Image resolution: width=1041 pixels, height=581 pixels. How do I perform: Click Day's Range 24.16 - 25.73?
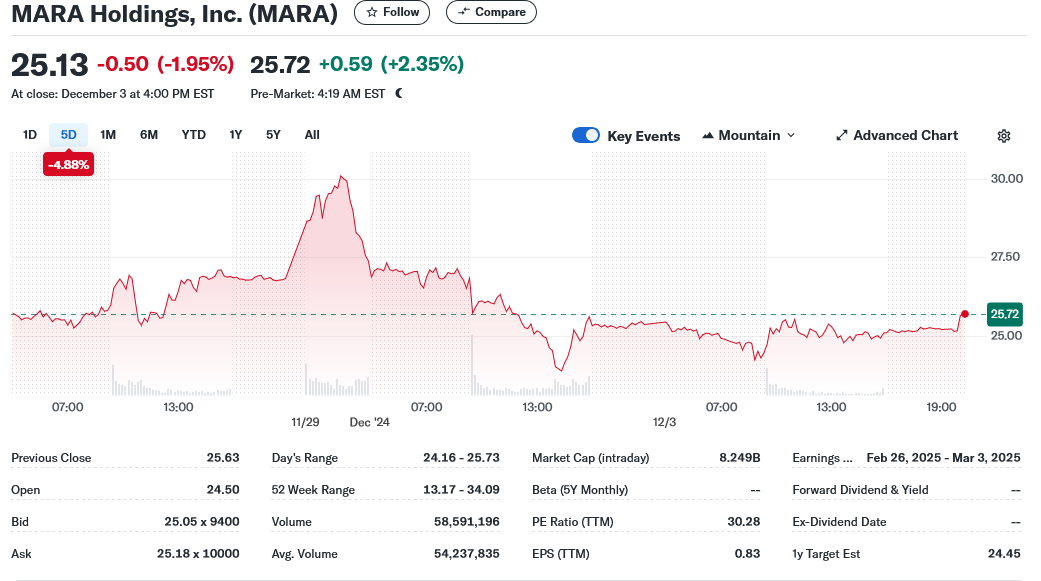pos(461,457)
